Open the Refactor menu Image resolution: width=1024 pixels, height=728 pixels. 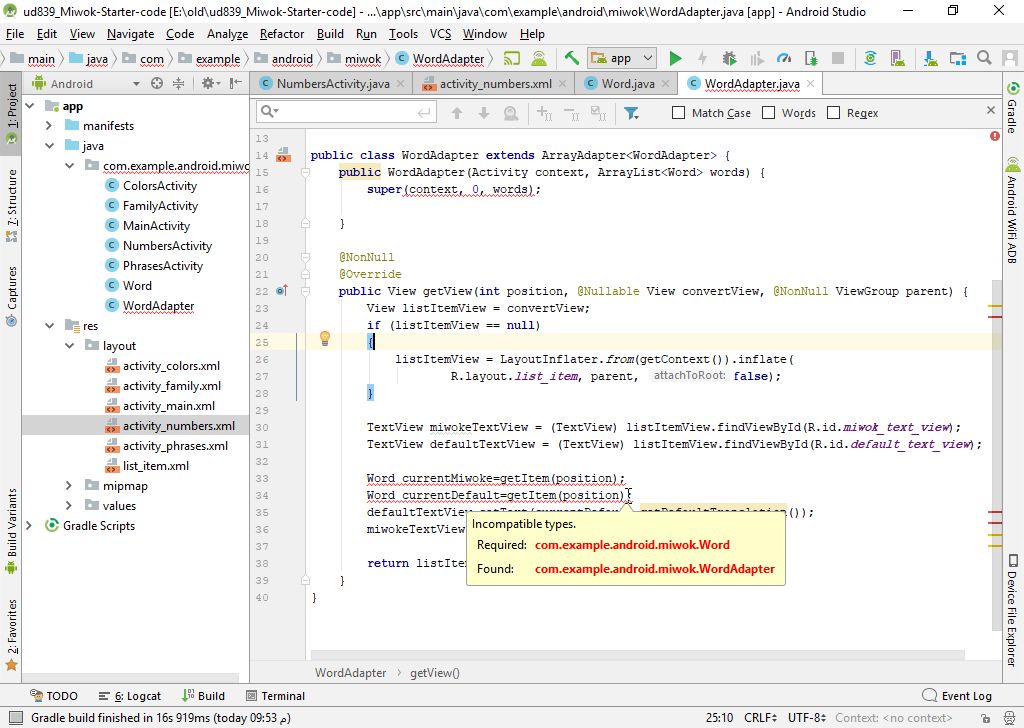pyautogui.click(x=282, y=33)
